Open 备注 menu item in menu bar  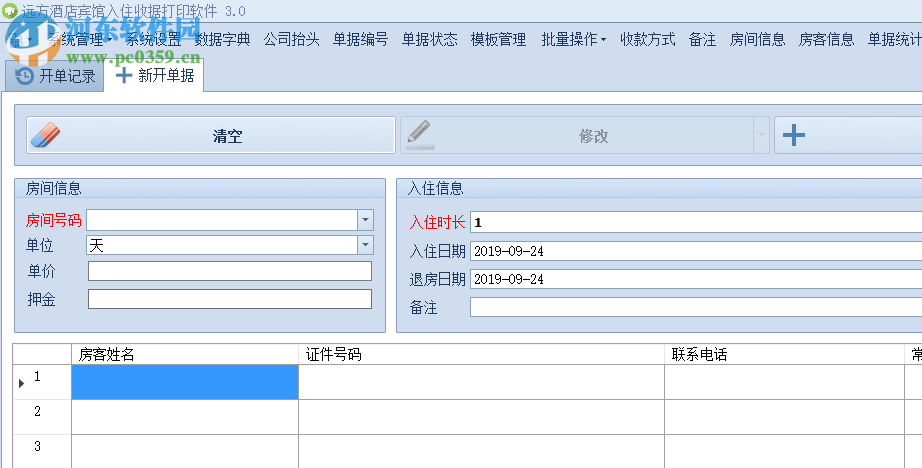(x=703, y=39)
